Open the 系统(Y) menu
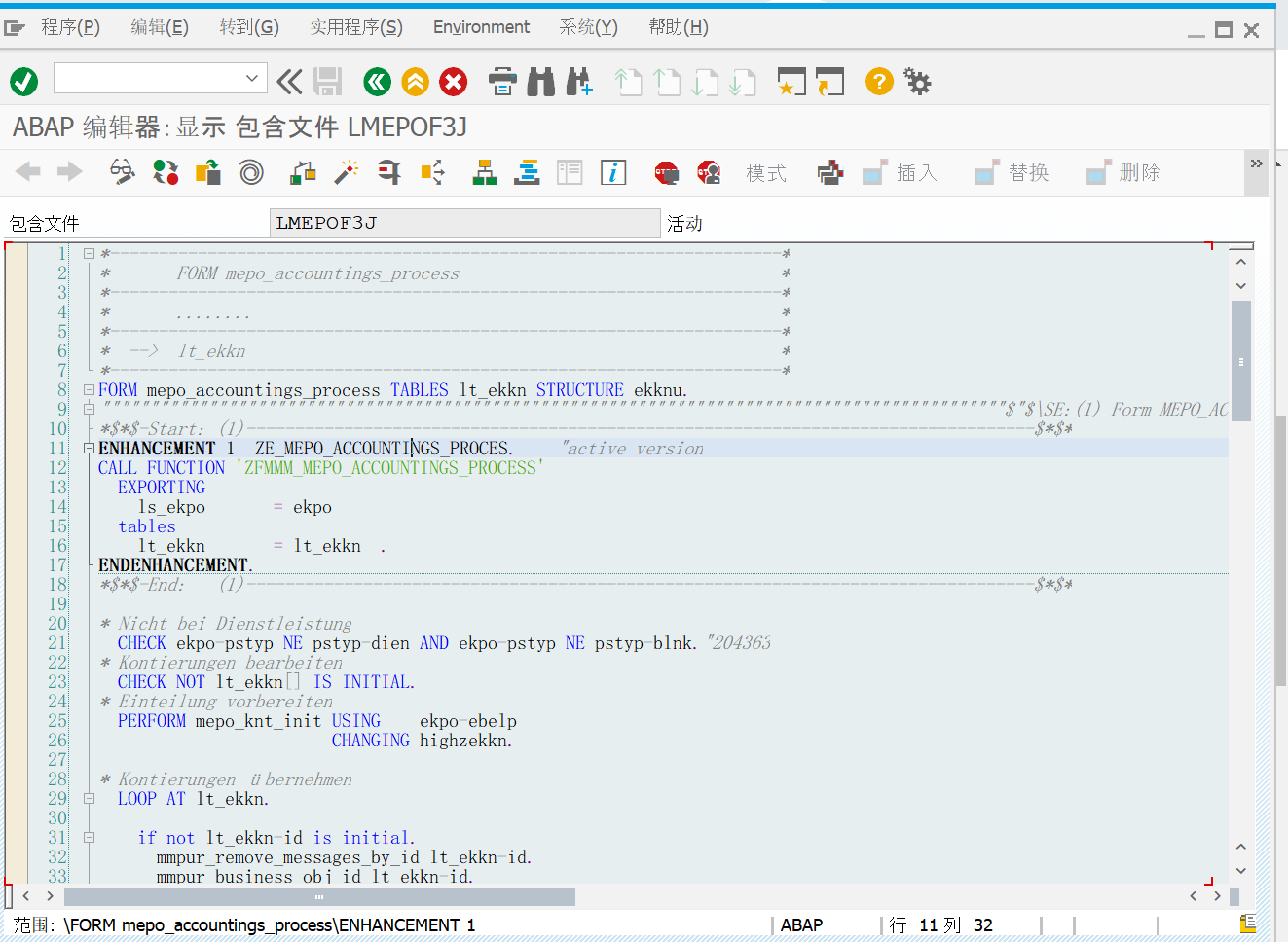The image size is (1288, 942). coord(588,27)
